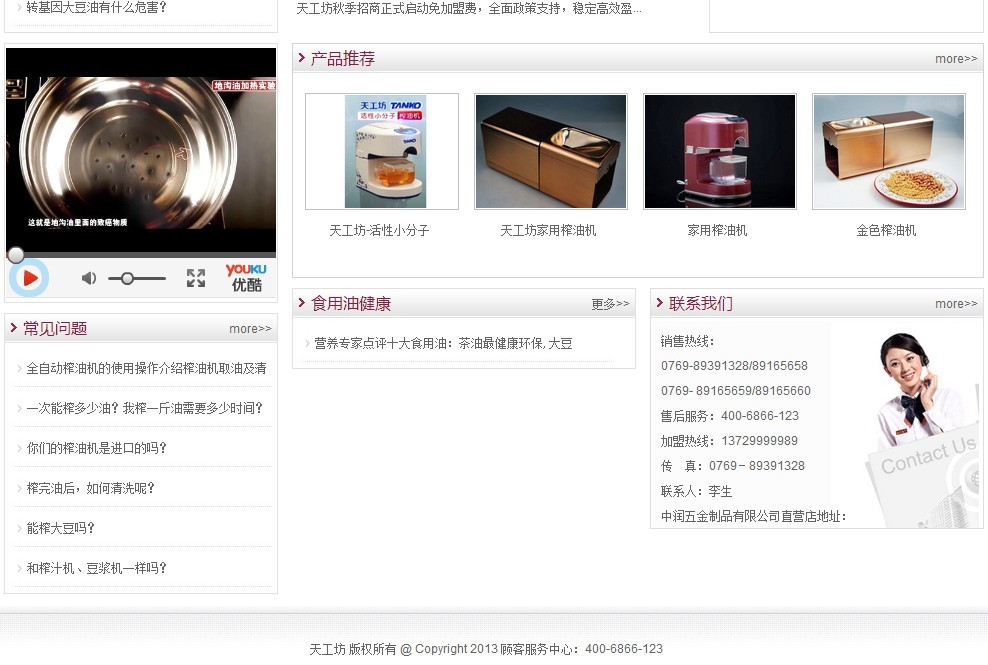988x665 pixels.
Task: Click the 天工坊-活性小分子 product title
Action: click(379, 231)
